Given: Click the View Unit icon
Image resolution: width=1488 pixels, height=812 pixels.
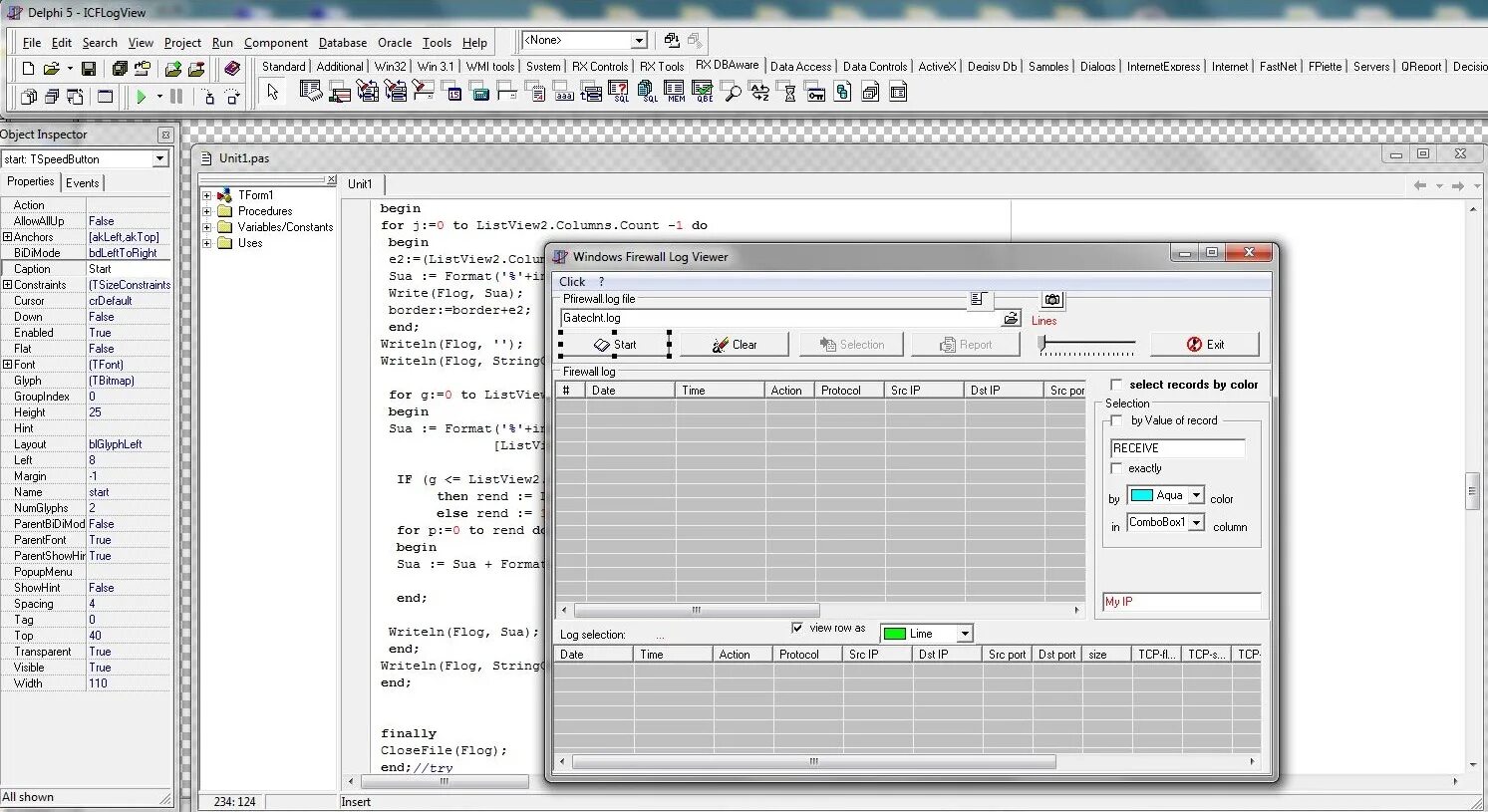Looking at the screenshot, I should pos(29,97).
